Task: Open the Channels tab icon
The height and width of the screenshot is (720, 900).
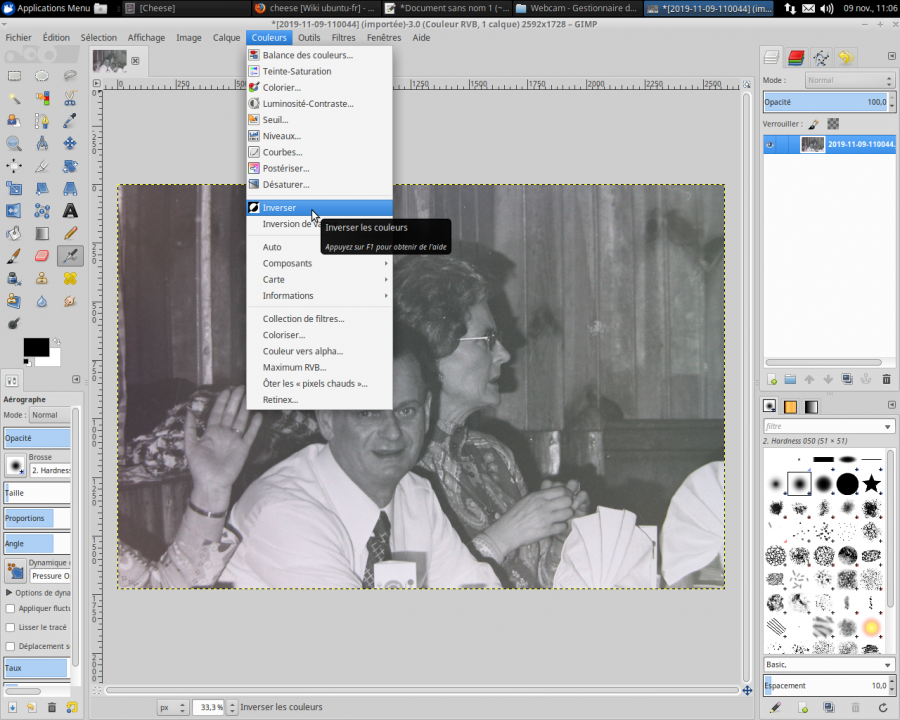Action: 796,57
